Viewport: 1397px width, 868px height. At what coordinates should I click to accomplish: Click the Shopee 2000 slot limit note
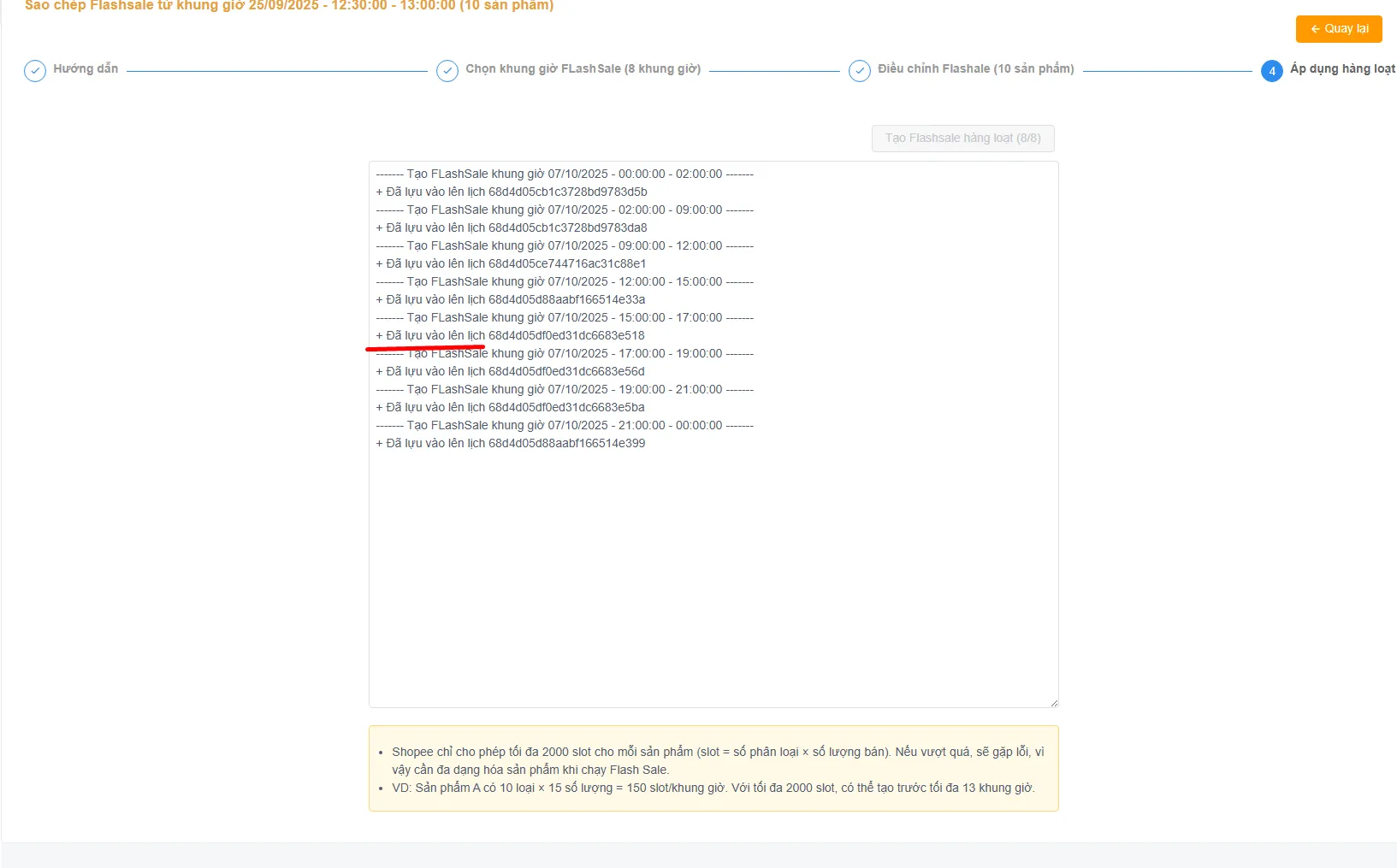coord(718,760)
